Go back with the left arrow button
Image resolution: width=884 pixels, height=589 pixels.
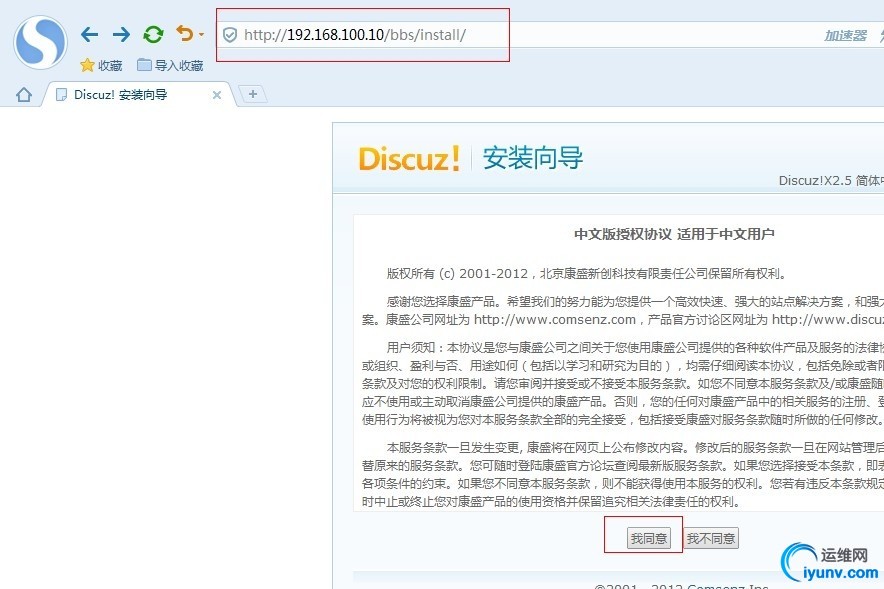[x=89, y=34]
